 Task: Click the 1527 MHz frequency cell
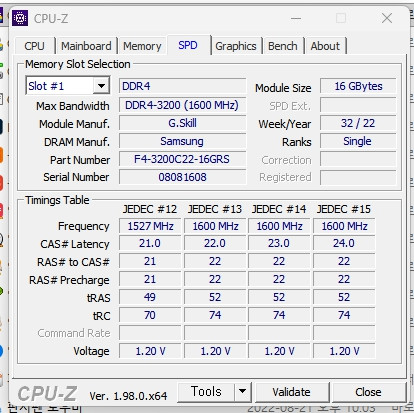pyautogui.click(x=150, y=226)
